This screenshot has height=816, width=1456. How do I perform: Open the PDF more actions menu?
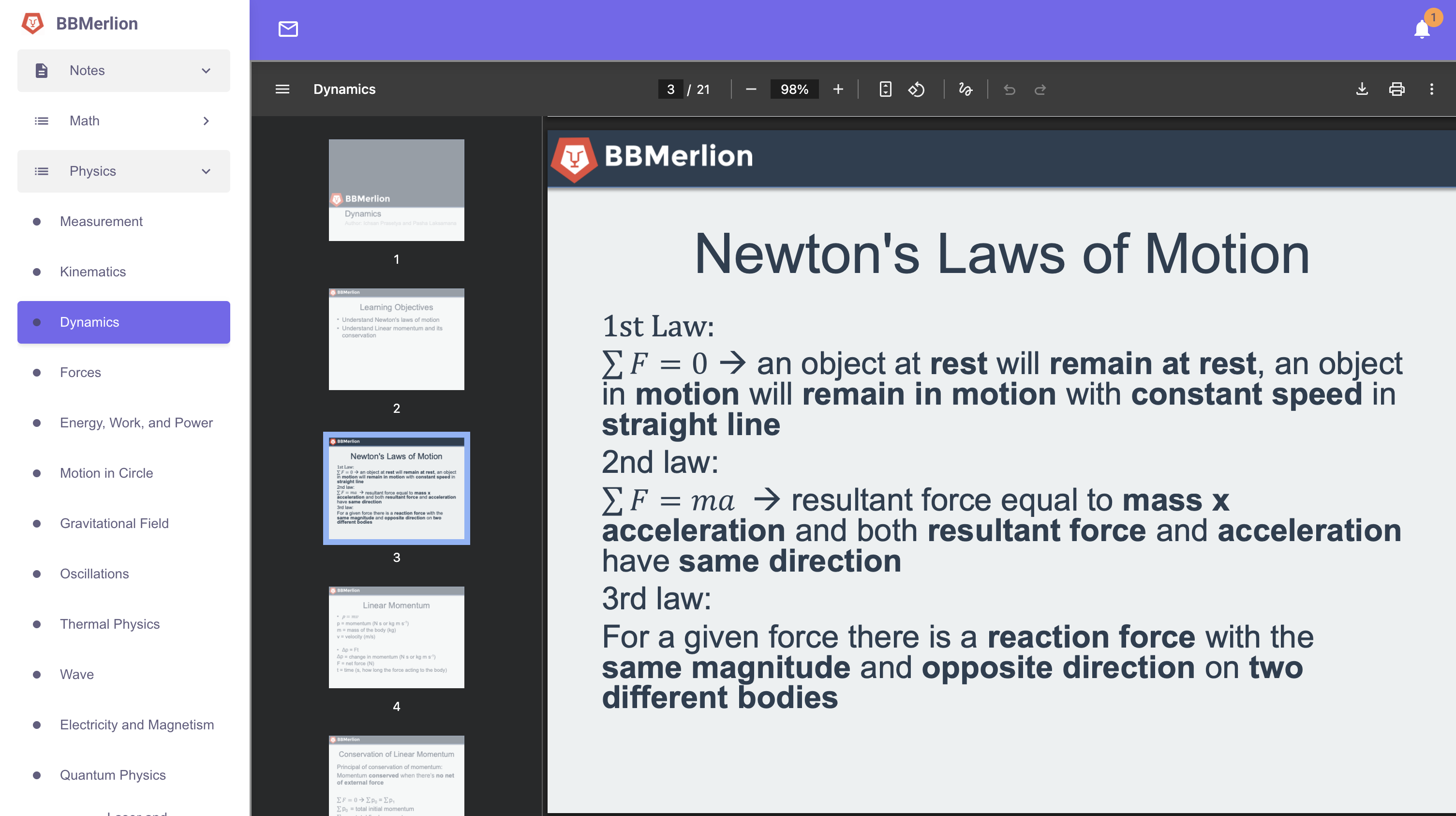pos(1431,90)
